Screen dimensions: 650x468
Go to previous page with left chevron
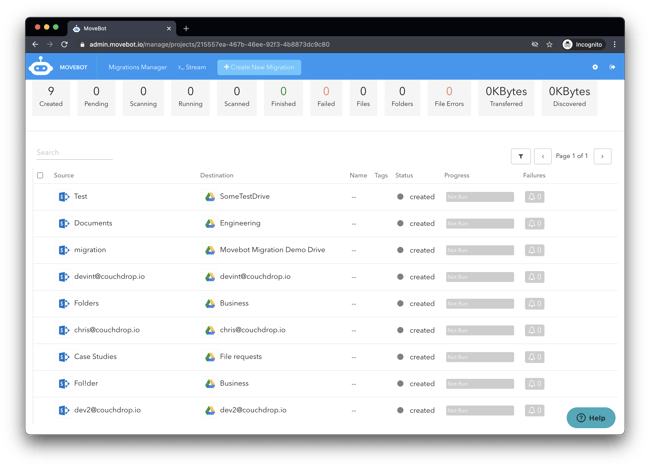(x=542, y=156)
